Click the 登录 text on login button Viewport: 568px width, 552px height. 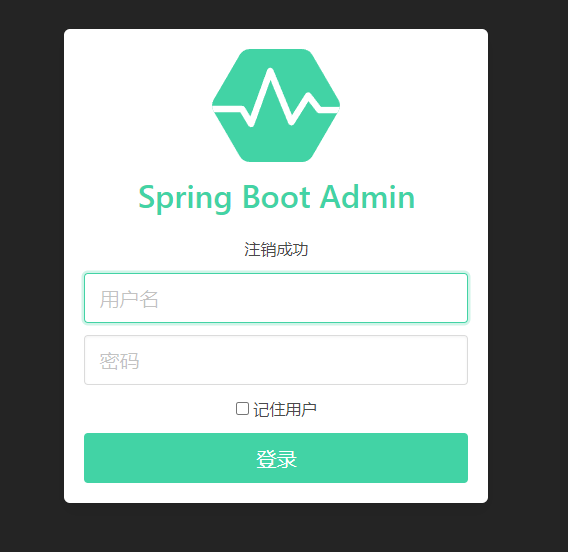click(277, 459)
